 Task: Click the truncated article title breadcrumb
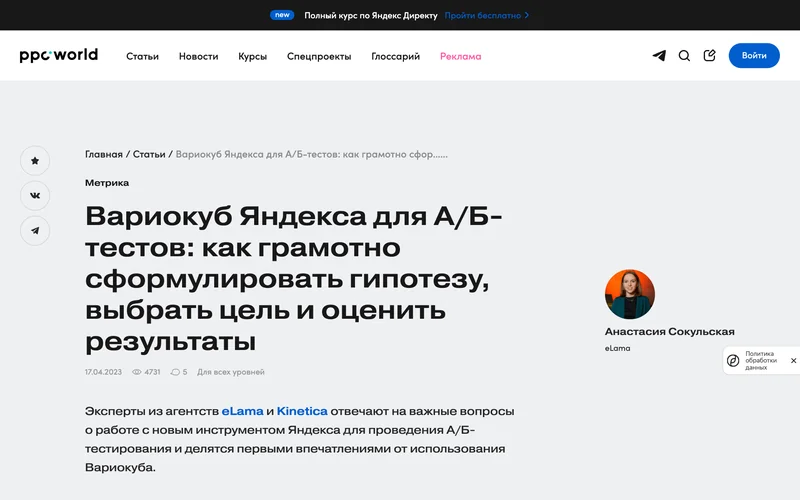[312, 154]
